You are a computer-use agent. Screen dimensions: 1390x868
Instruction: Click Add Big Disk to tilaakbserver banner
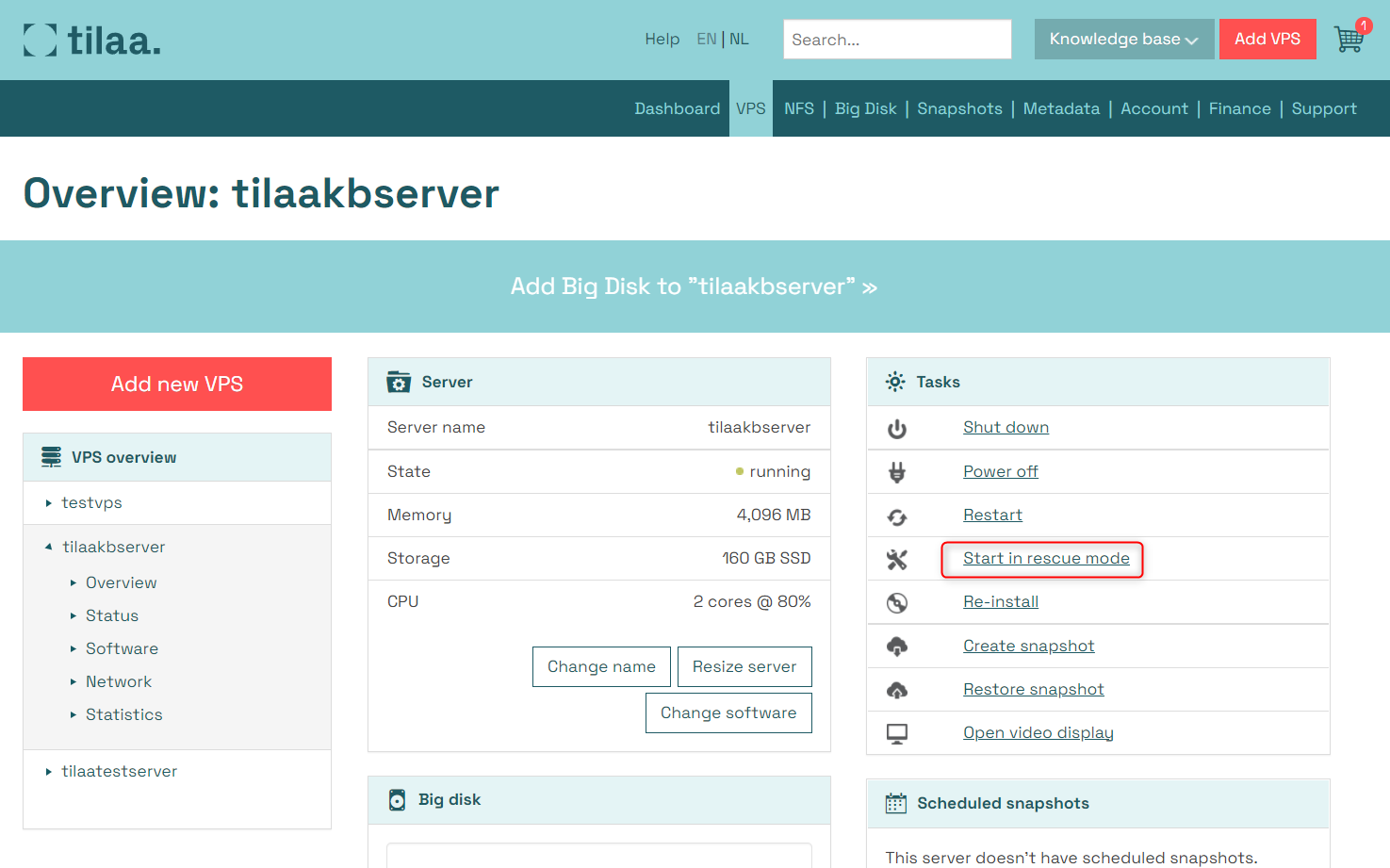(x=695, y=287)
